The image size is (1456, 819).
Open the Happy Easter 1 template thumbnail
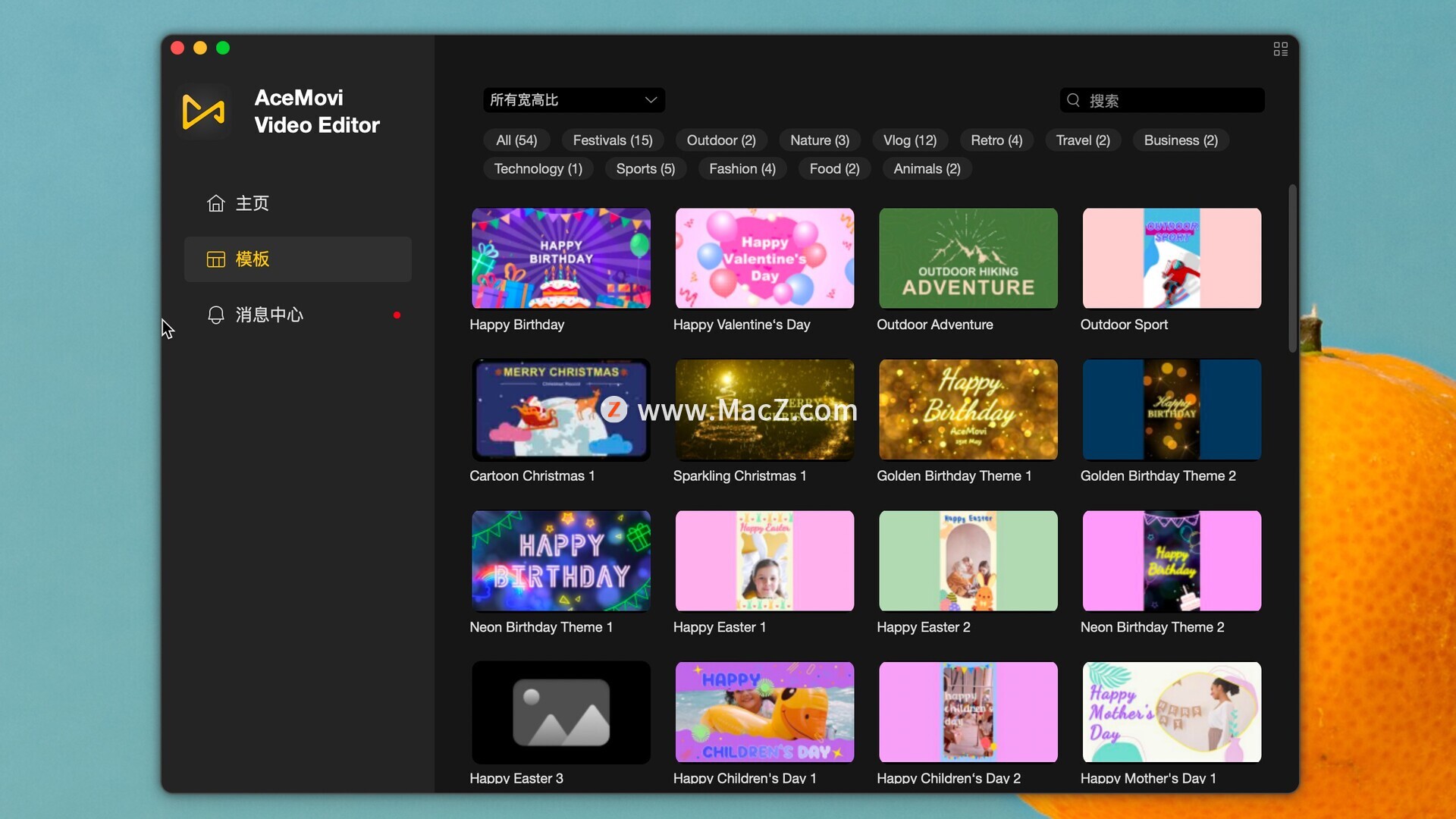[x=764, y=561]
